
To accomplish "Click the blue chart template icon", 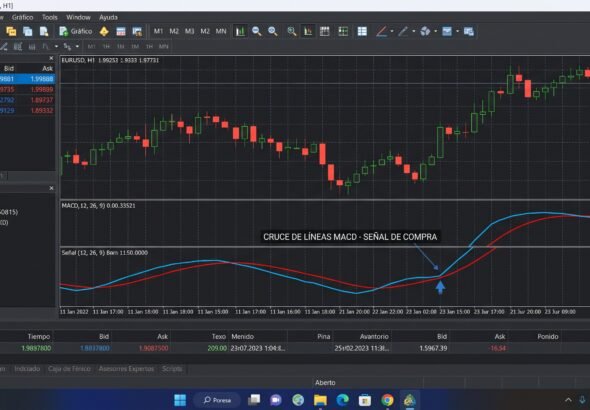I will pos(447,31).
